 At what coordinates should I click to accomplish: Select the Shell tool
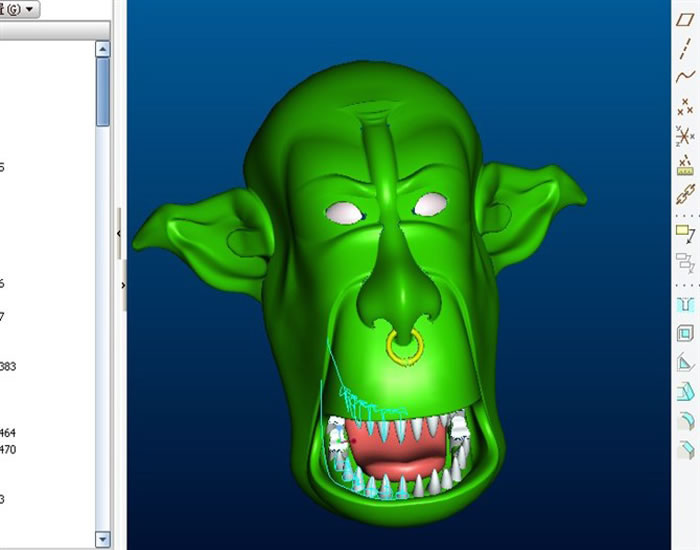(x=685, y=334)
